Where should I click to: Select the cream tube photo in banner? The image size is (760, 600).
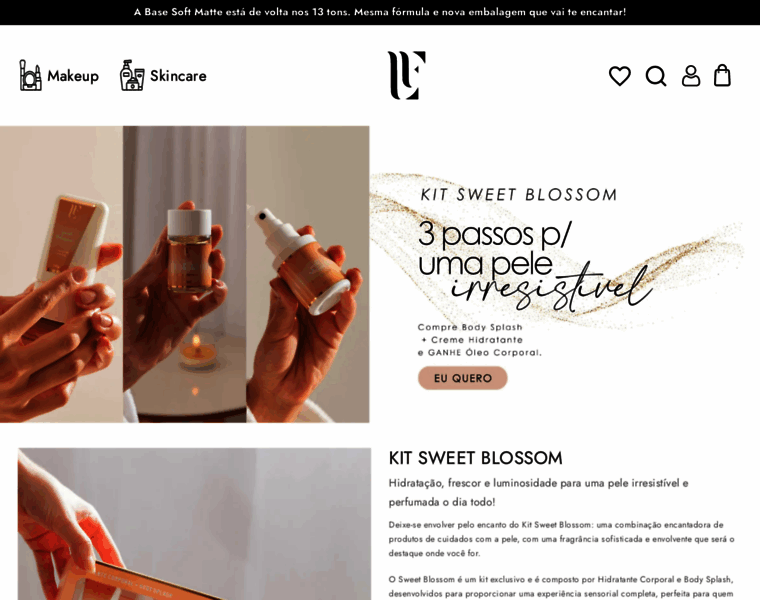click(62, 274)
